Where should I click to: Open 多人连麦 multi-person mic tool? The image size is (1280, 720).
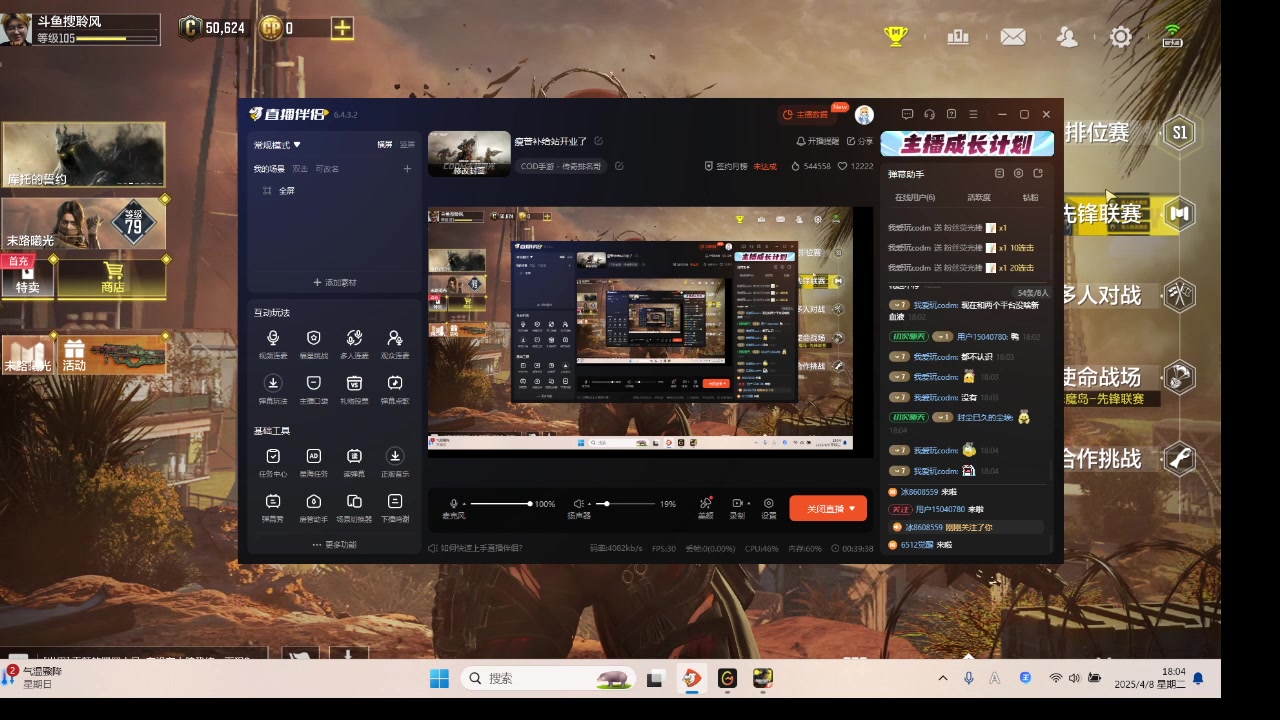point(354,344)
